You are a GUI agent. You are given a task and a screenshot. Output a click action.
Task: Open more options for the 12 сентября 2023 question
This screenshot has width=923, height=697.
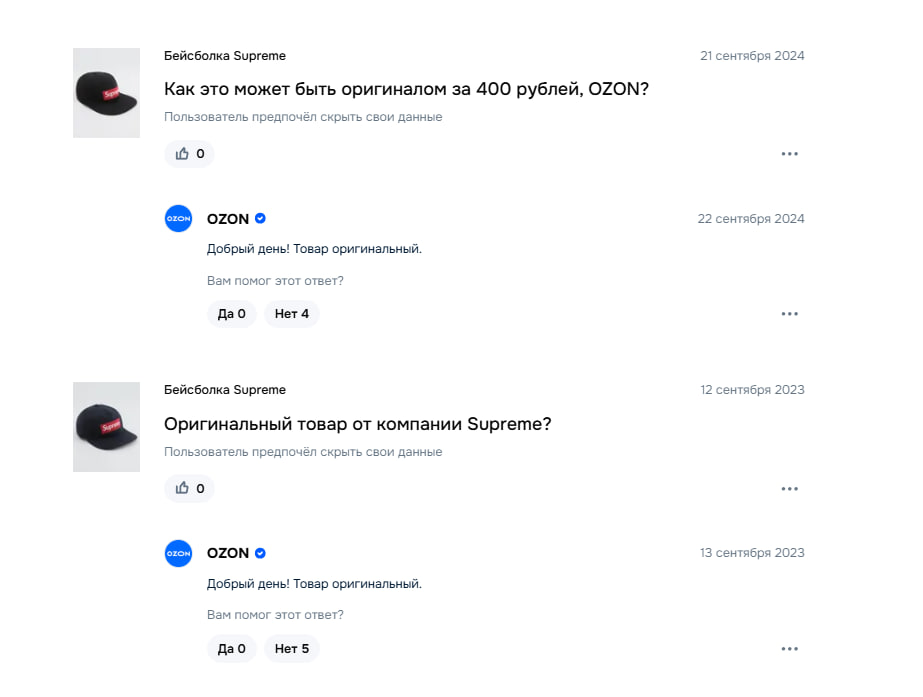click(789, 489)
